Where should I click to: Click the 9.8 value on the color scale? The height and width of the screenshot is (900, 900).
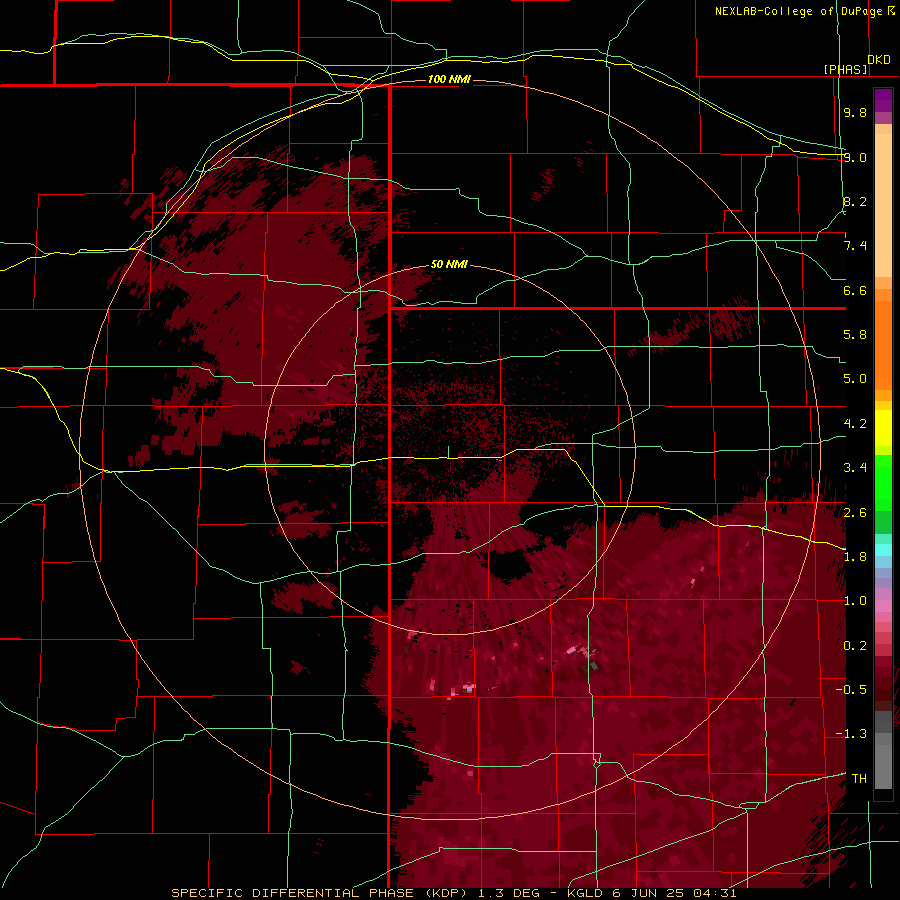tap(855, 112)
